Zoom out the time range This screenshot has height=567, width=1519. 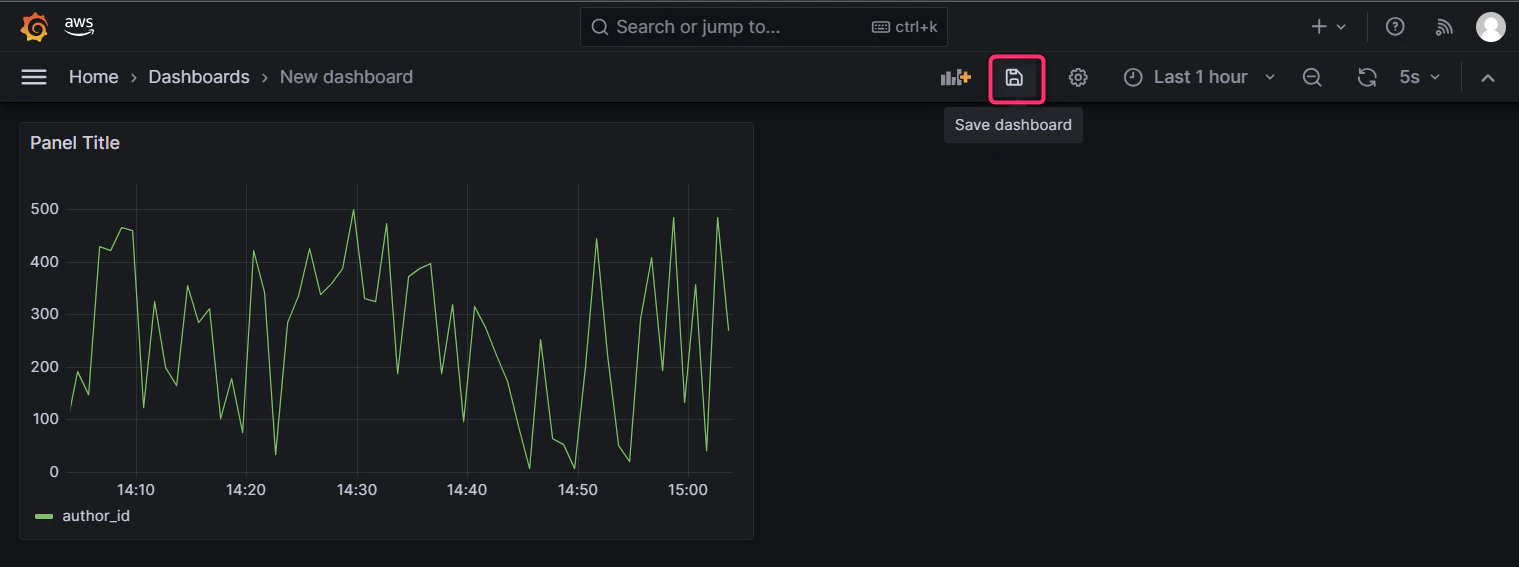(x=1312, y=77)
